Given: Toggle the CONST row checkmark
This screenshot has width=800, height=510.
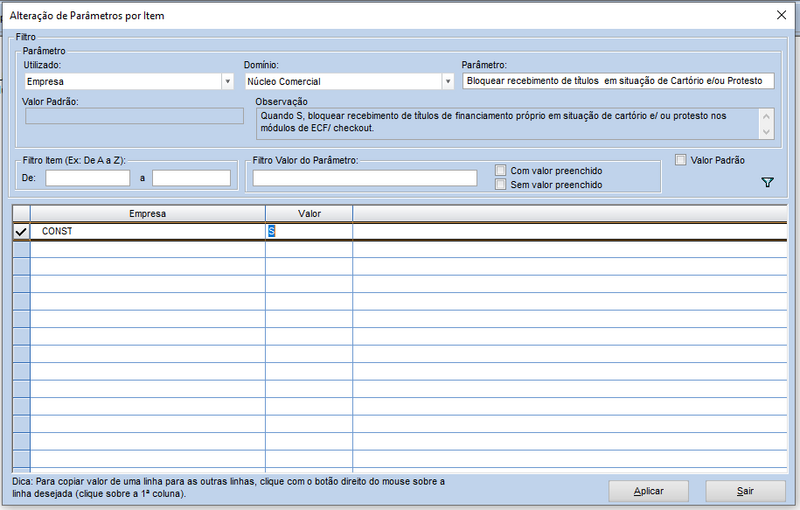Looking at the screenshot, I should tap(21, 232).
